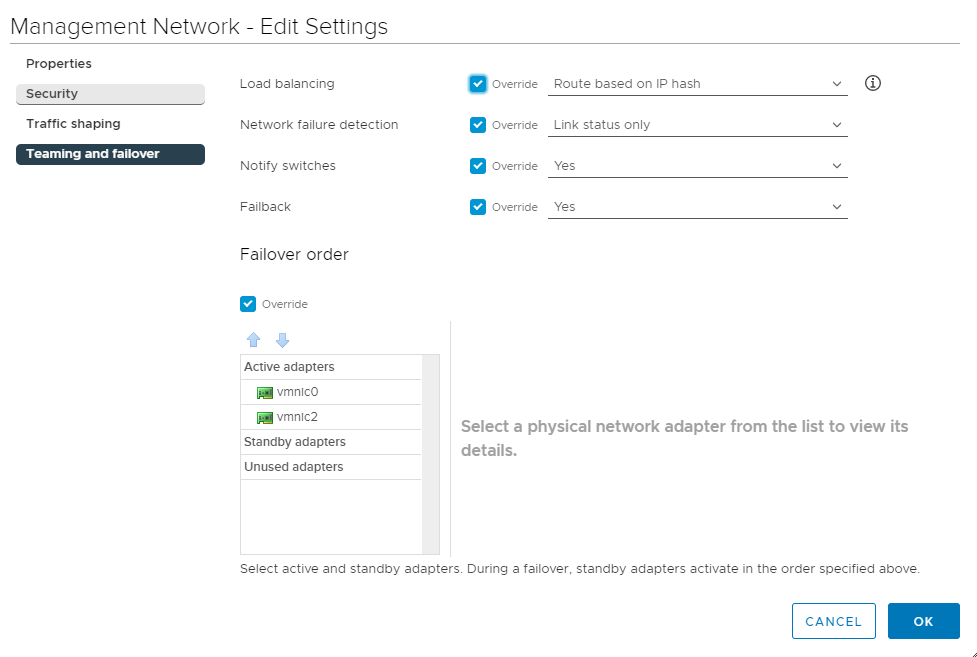Image resolution: width=977 pixels, height=657 pixels.
Task: Uncheck the Failover order Override checkbox
Action: [248, 304]
